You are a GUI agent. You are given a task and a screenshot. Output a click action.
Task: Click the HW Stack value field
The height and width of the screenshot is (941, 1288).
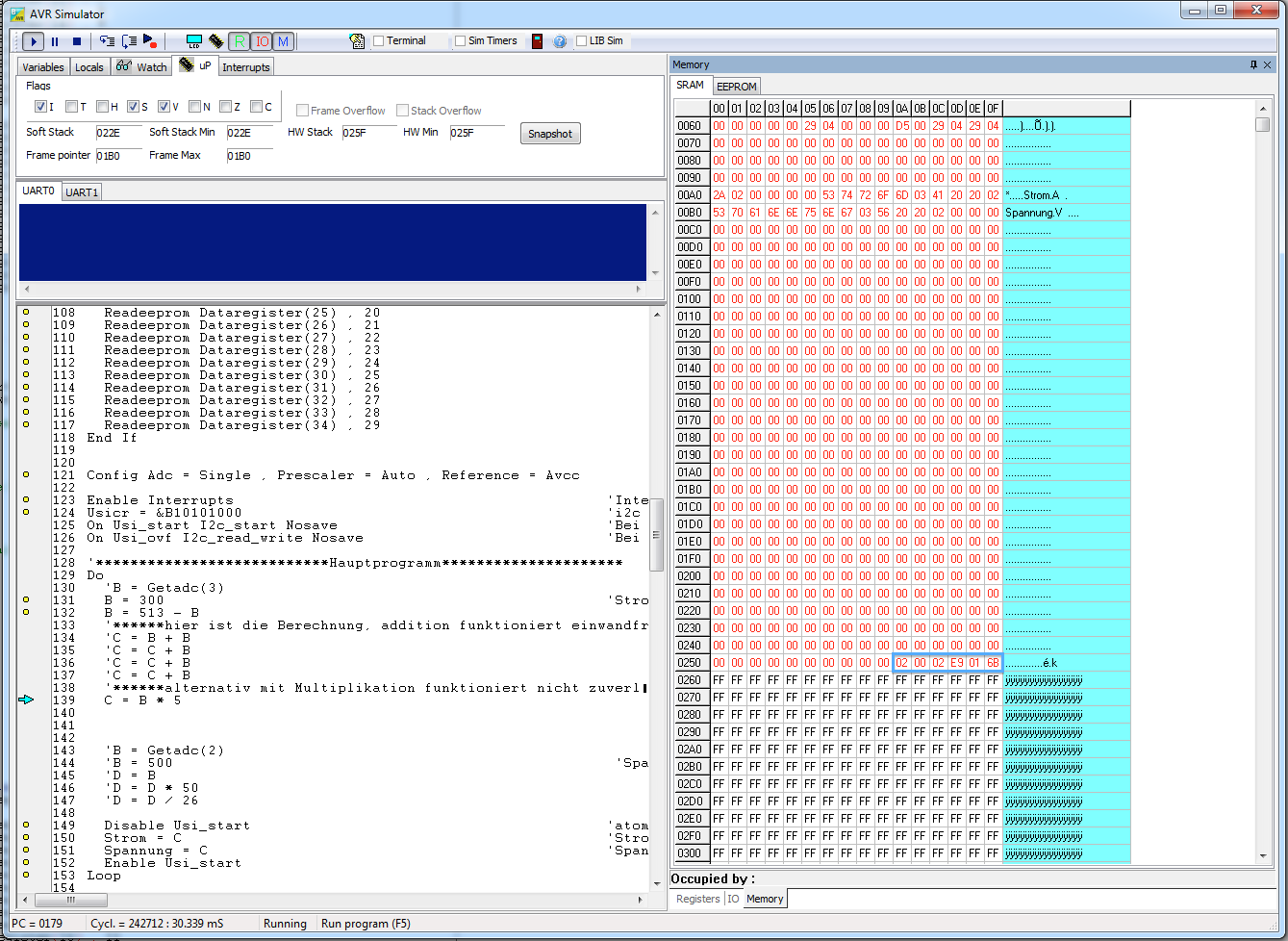pyautogui.click(x=368, y=133)
